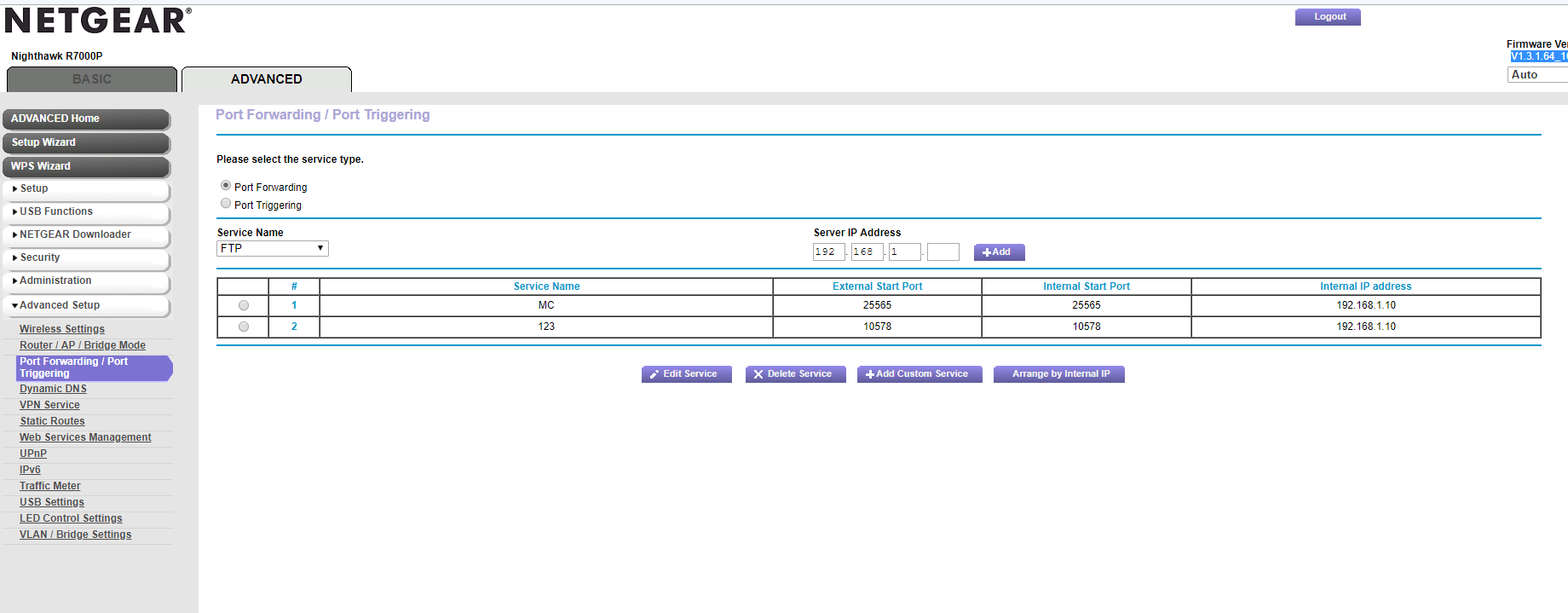Open Router / AP / Bridge Mode link
This screenshot has width=1568, height=613.
(83, 345)
